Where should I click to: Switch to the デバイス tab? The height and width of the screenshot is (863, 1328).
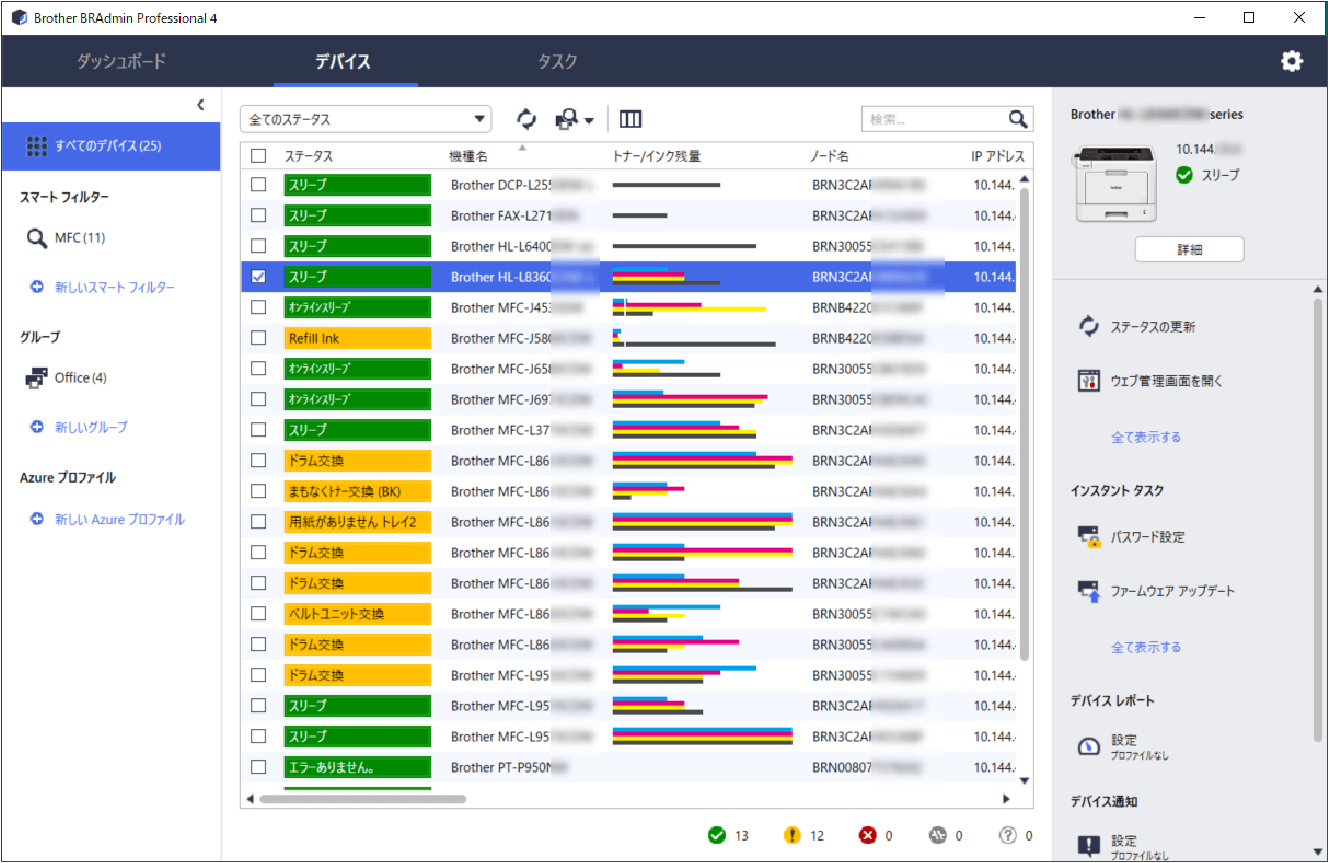click(343, 61)
